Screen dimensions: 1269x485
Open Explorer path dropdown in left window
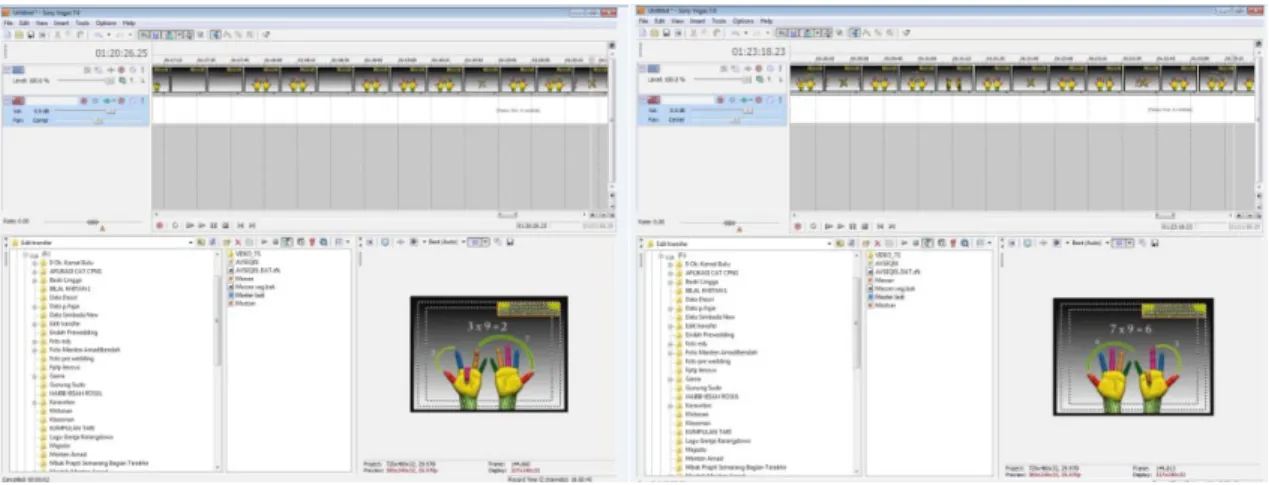pos(191,242)
